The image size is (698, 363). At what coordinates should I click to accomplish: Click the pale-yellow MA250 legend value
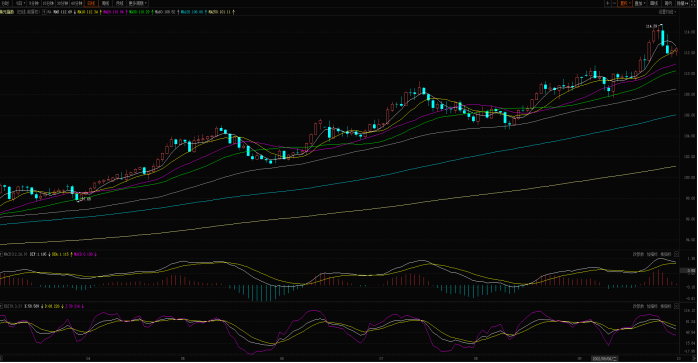pos(219,12)
